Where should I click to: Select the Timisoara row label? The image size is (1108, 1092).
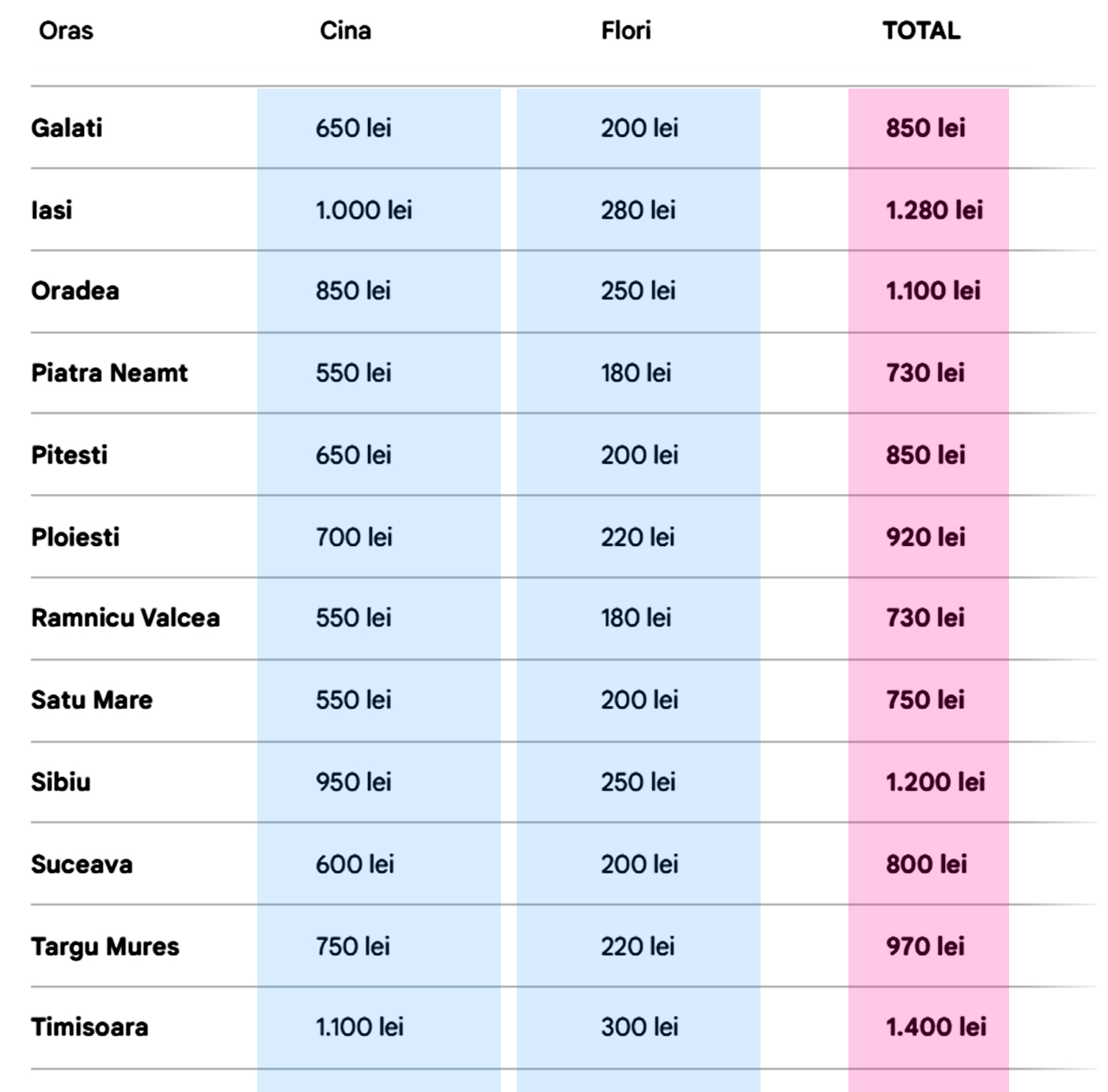89,1028
